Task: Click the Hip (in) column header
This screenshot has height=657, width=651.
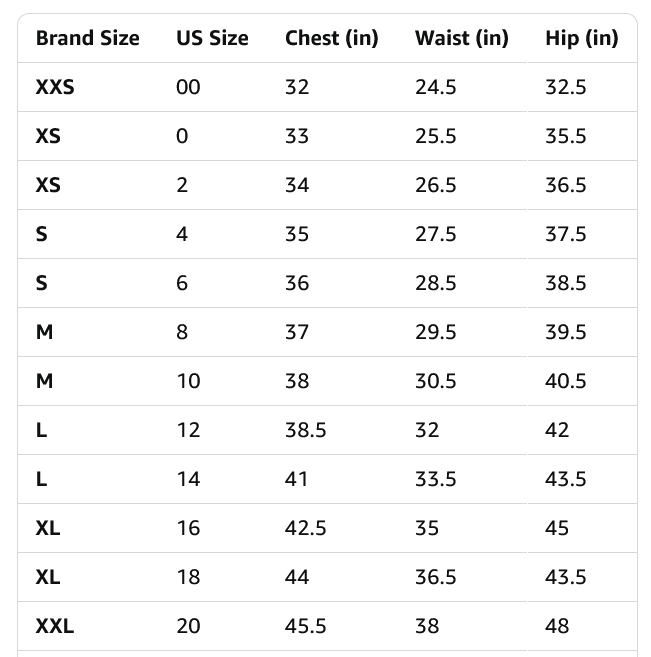Action: pos(581,39)
